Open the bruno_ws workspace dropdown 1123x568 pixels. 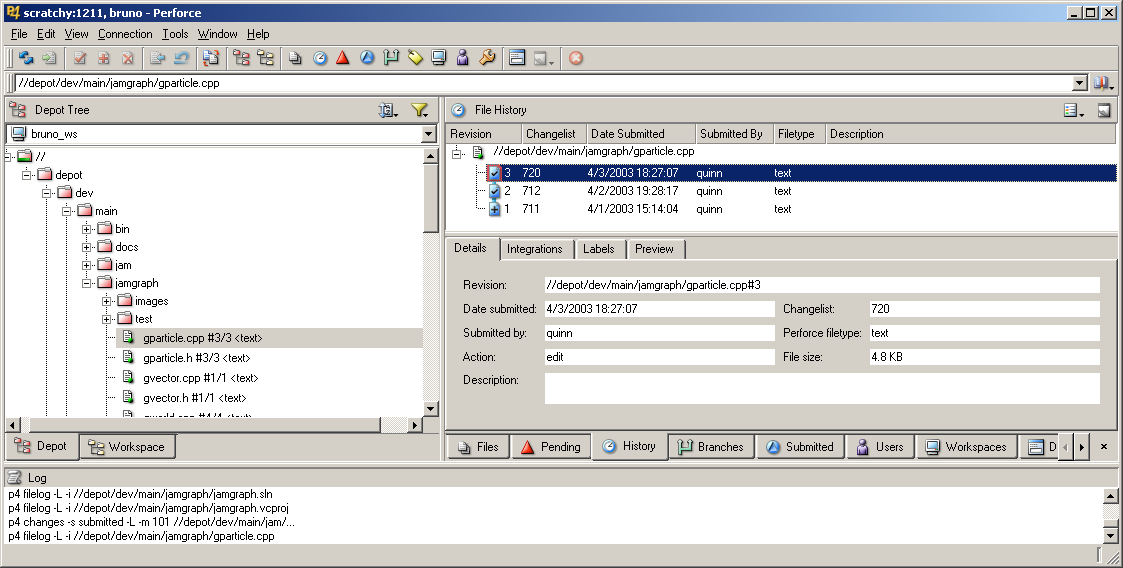click(x=428, y=134)
